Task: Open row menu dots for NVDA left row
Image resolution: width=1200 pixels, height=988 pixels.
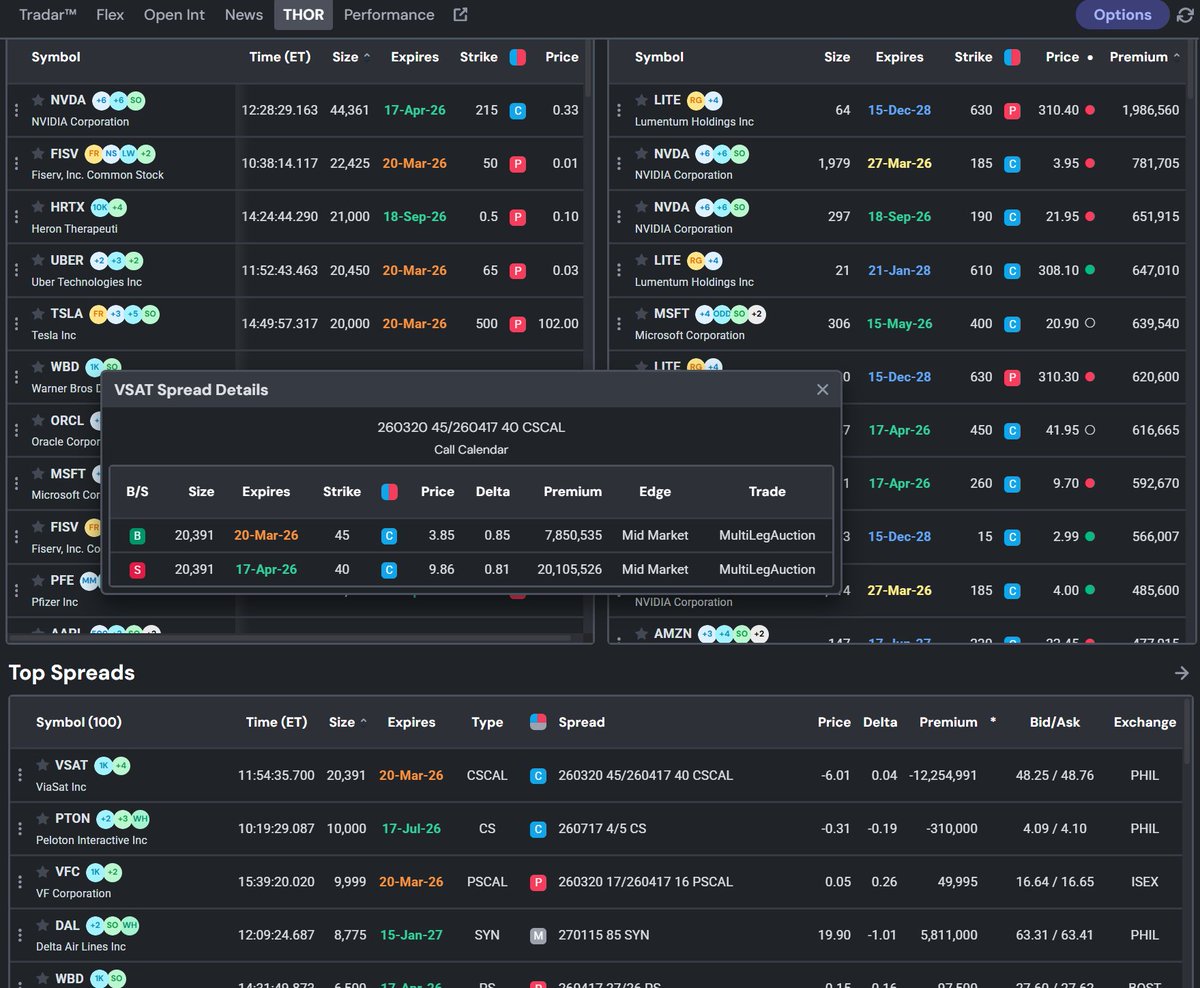Action: 16,110
